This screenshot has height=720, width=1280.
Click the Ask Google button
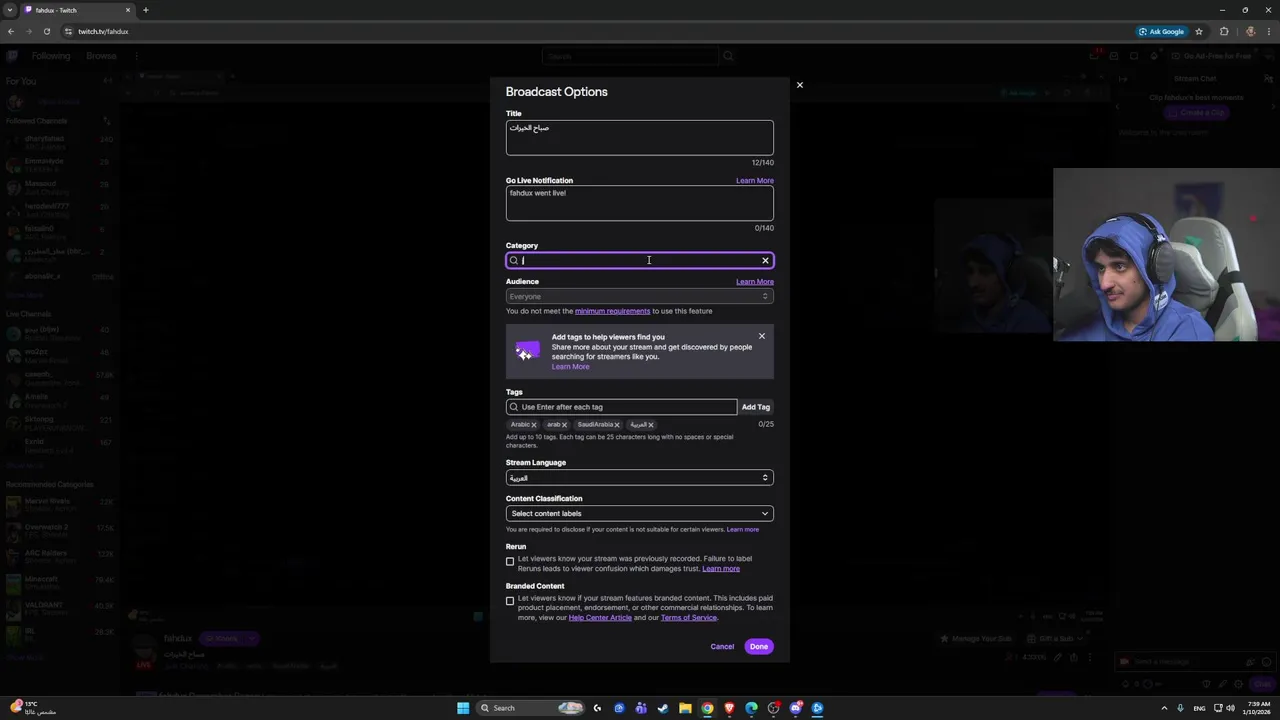point(1161,31)
